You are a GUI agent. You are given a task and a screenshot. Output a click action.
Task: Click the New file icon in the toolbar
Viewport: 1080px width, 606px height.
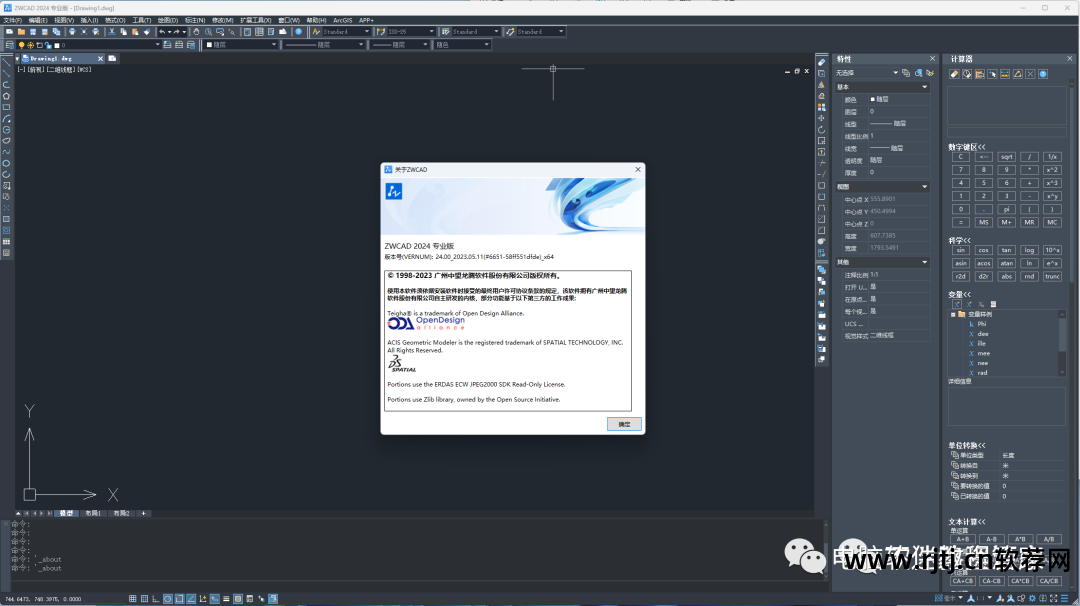click(x=9, y=32)
